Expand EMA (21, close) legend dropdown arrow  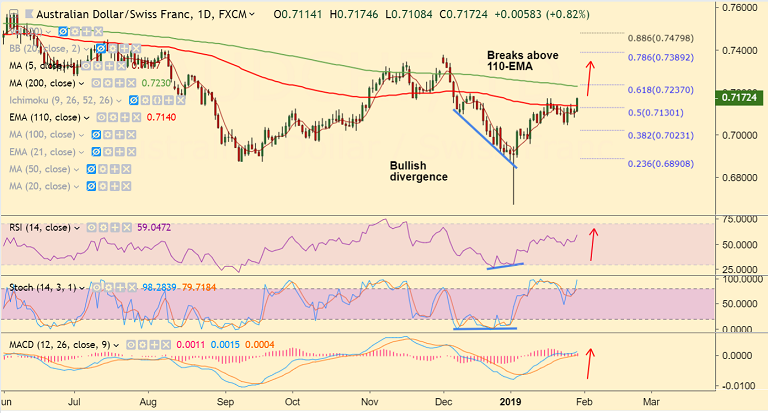pyautogui.click(x=81, y=152)
